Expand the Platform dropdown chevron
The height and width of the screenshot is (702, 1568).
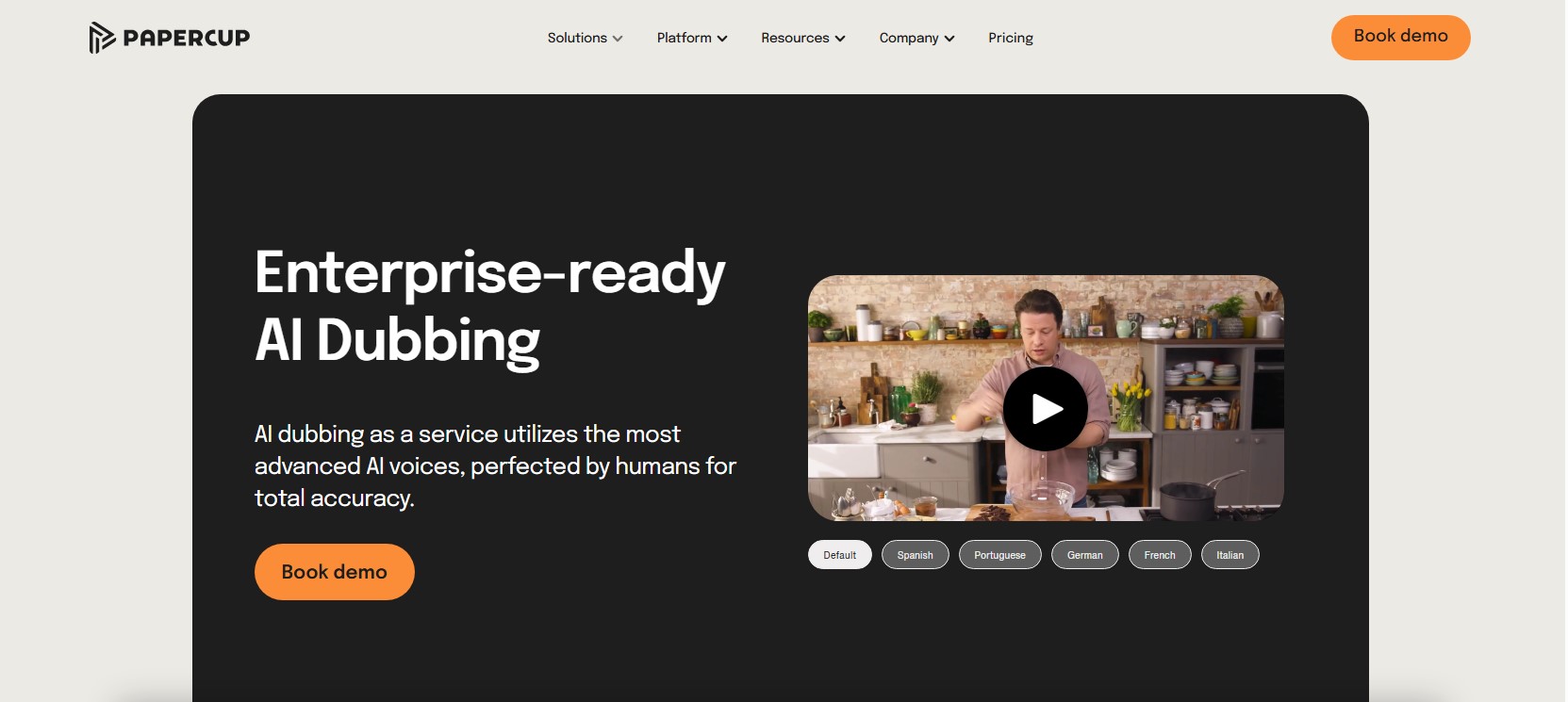click(722, 39)
